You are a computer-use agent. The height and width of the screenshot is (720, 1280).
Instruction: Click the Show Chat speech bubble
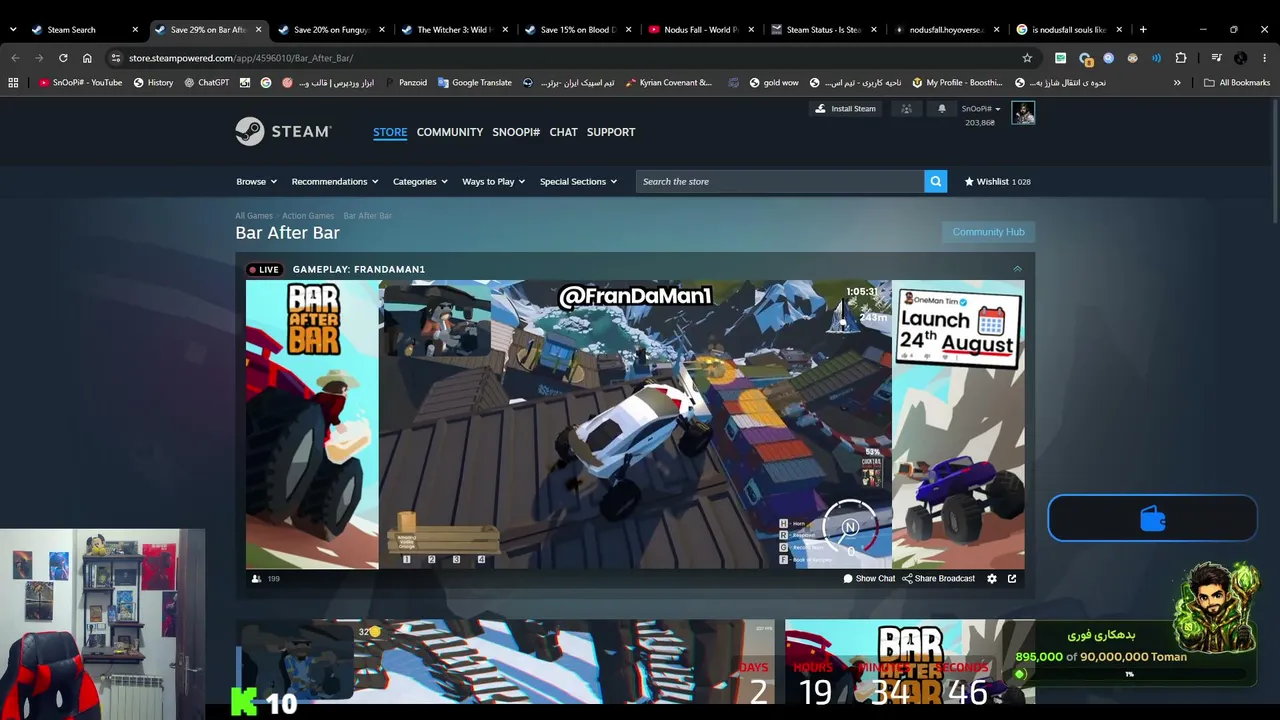point(848,578)
